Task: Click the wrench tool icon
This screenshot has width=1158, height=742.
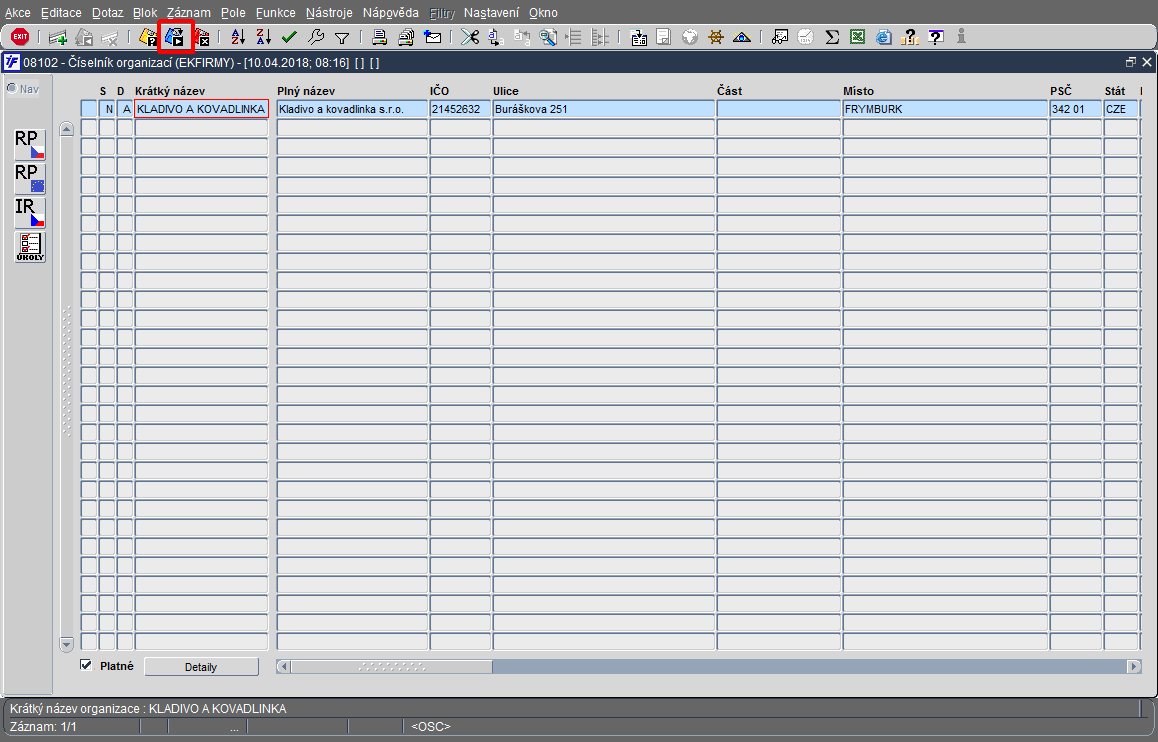Action: [x=316, y=37]
